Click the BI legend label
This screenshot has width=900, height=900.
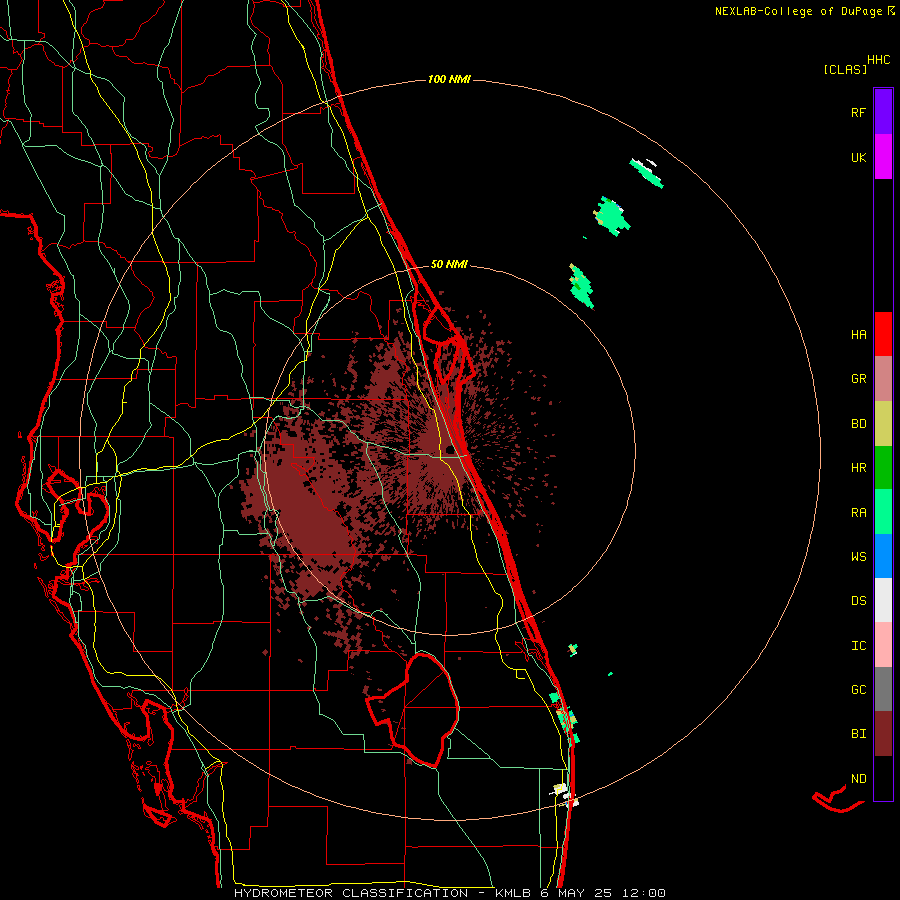coord(859,734)
